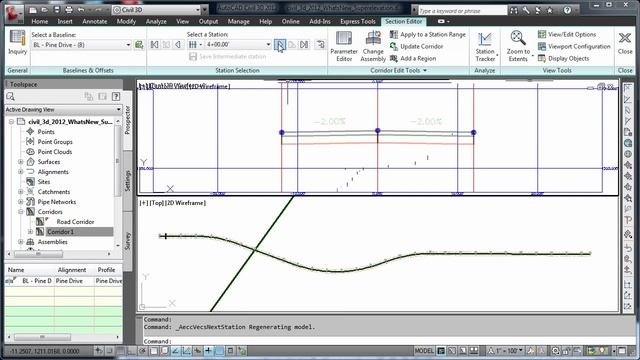Expand the Surfaces tree node
Image resolution: width=640 pixels, height=360 pixels.
(x=20, y=162)
